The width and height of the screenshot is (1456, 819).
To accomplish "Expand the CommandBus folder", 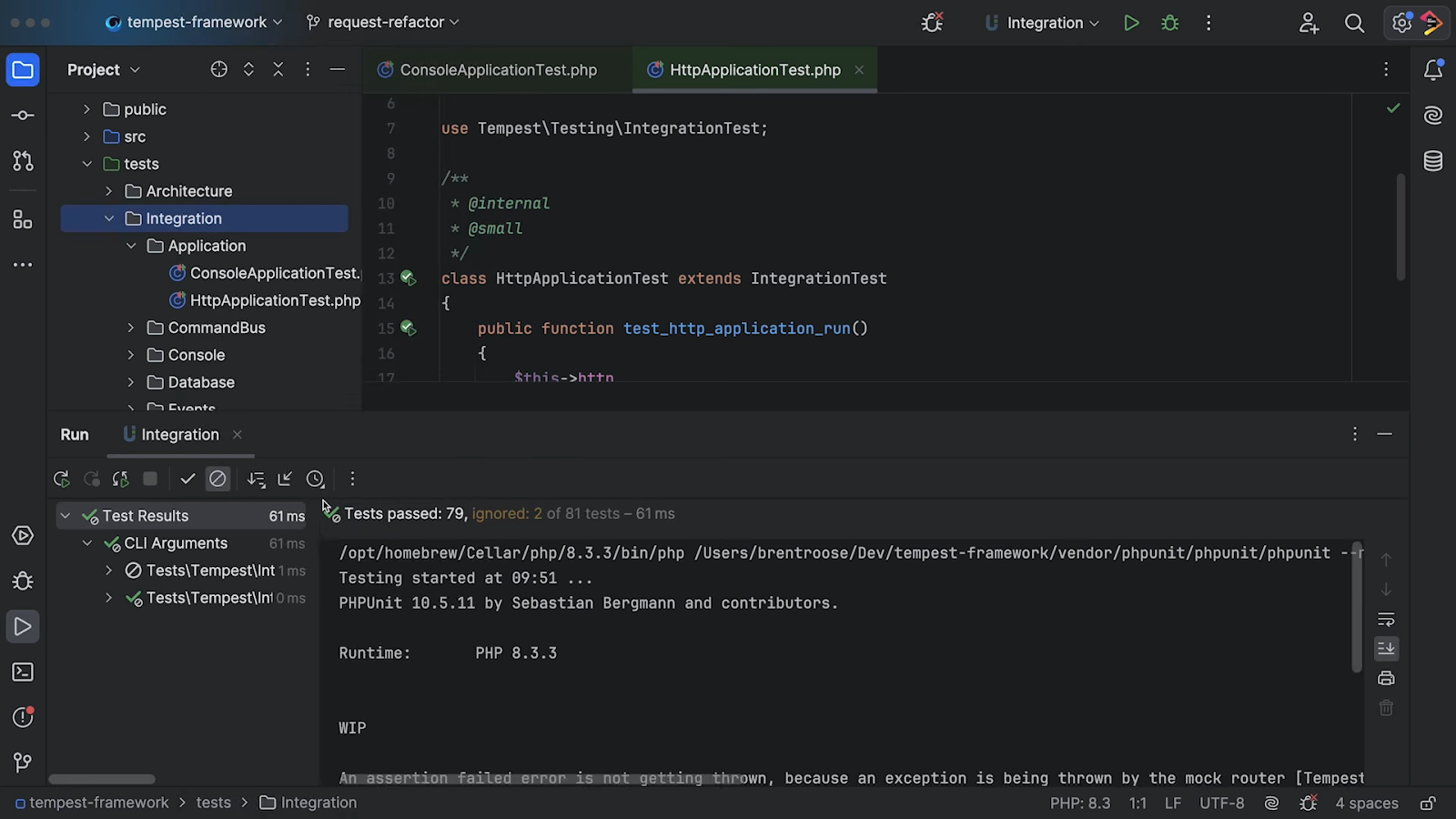I will pyautogui.click(x=131, y=328).
